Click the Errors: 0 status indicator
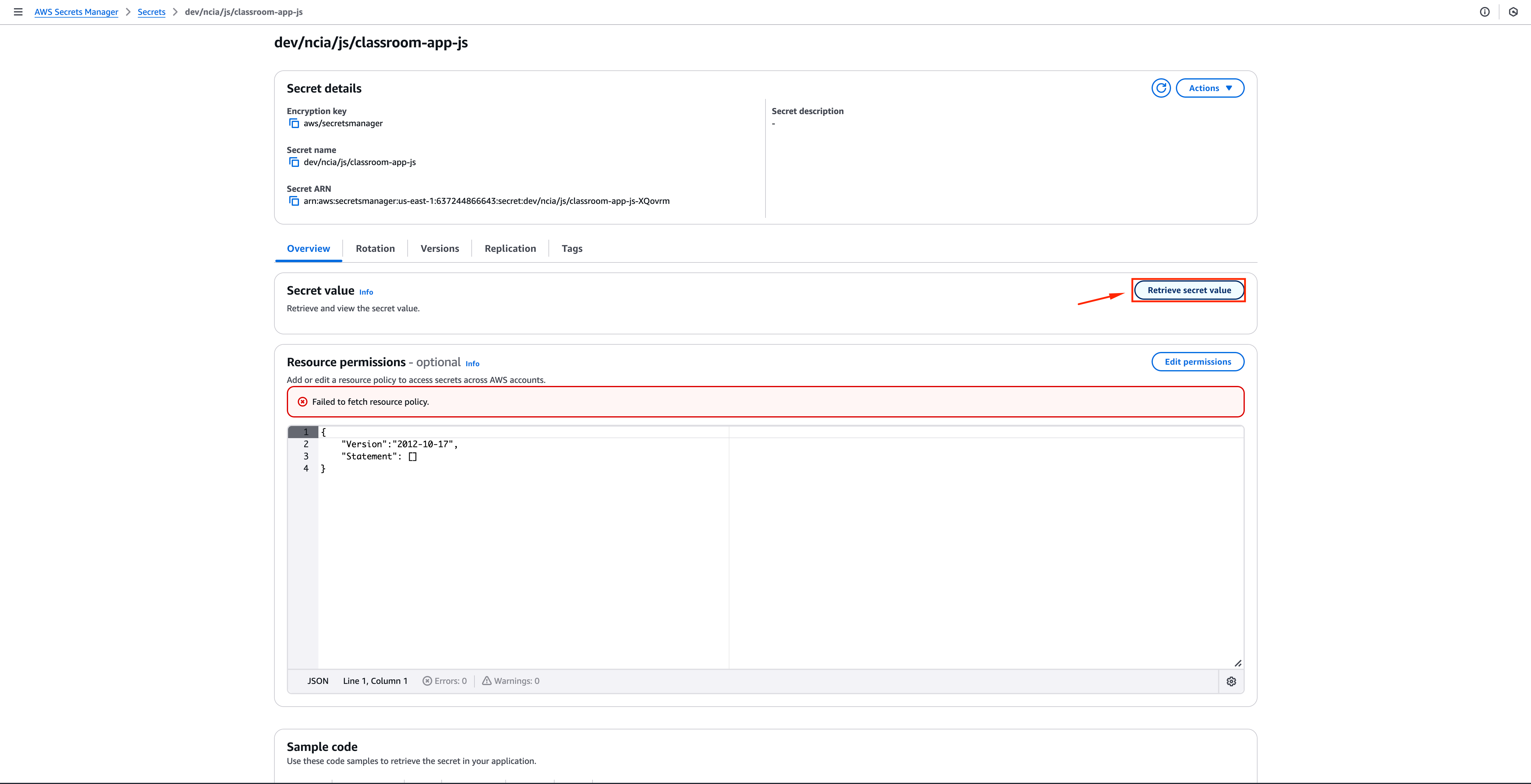This screenshot has width=1531, height=784. (445, 681)
